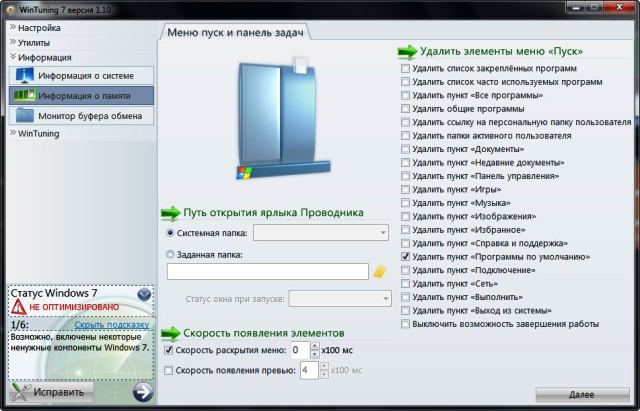640x411 pixels.
Task: Open the Меню пуск и панель задач tab
Action: [x=235, y=32]
